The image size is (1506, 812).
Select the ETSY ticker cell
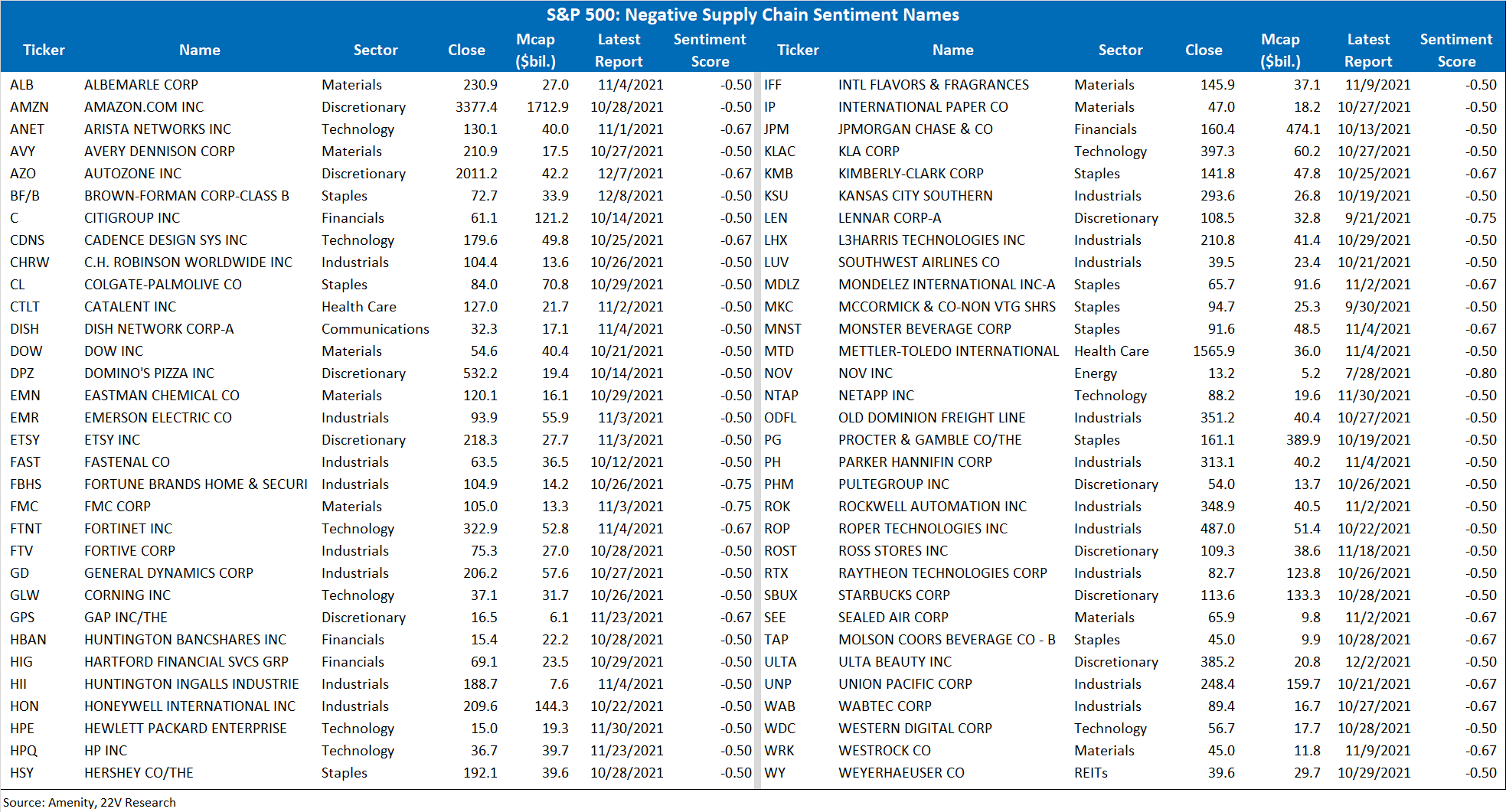[25, 440]
